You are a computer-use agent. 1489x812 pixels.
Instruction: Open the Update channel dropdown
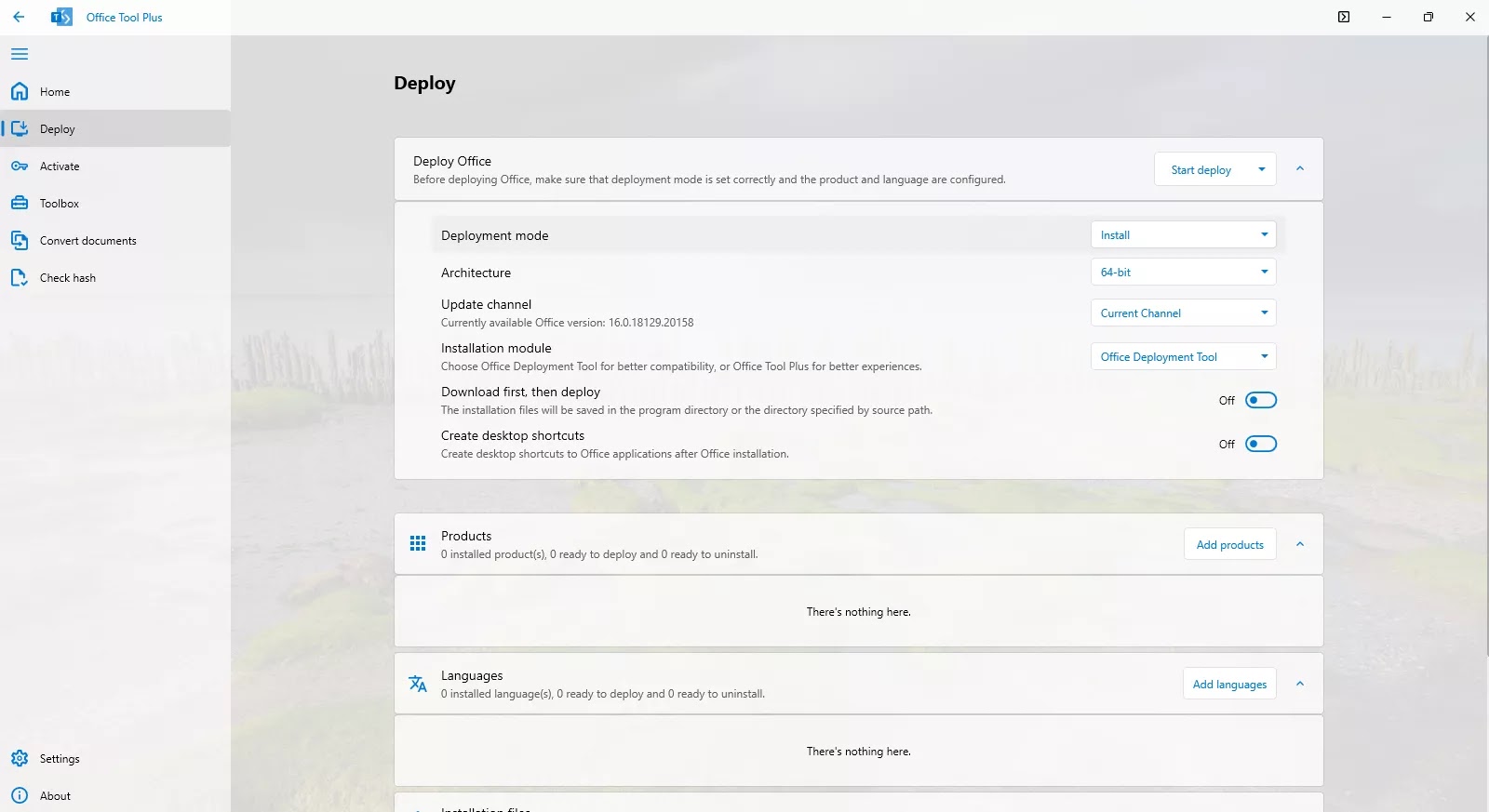1183,313
